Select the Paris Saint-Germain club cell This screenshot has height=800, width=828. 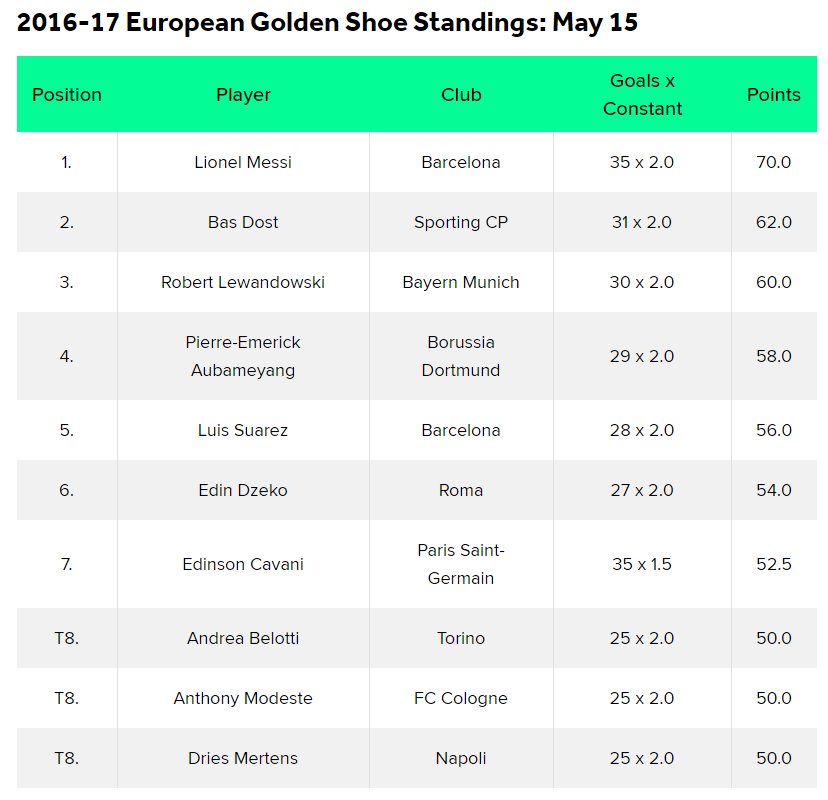tap(461, 564)
